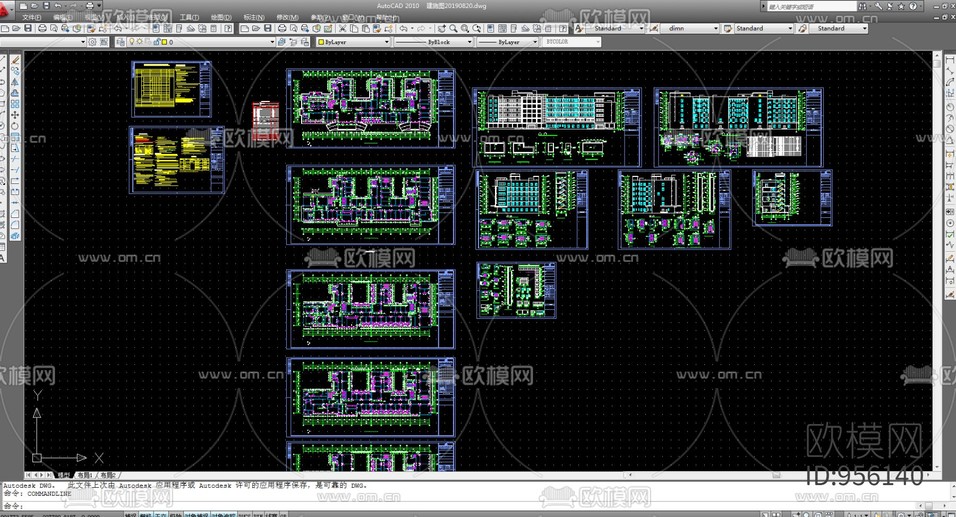956x517 pixels.
Task: Click the Help icon in title bar
Action: coord(913,6)
